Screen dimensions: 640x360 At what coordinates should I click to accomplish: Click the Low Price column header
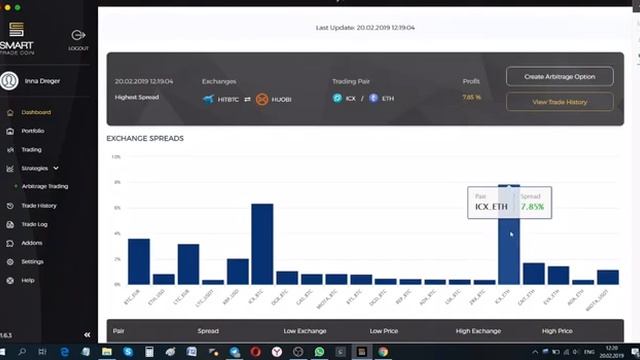coord(384,331)
